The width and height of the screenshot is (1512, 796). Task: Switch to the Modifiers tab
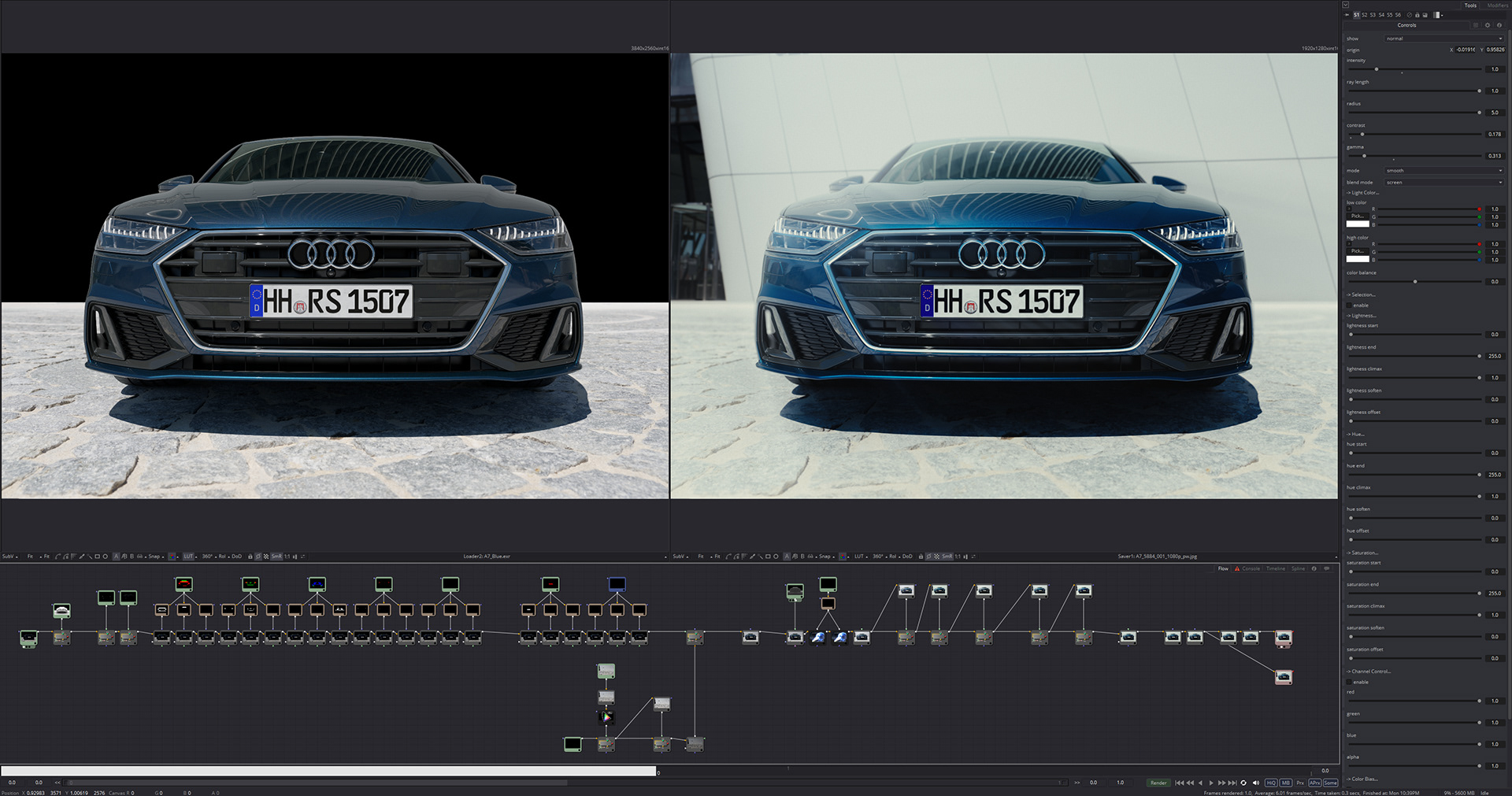1498,6
